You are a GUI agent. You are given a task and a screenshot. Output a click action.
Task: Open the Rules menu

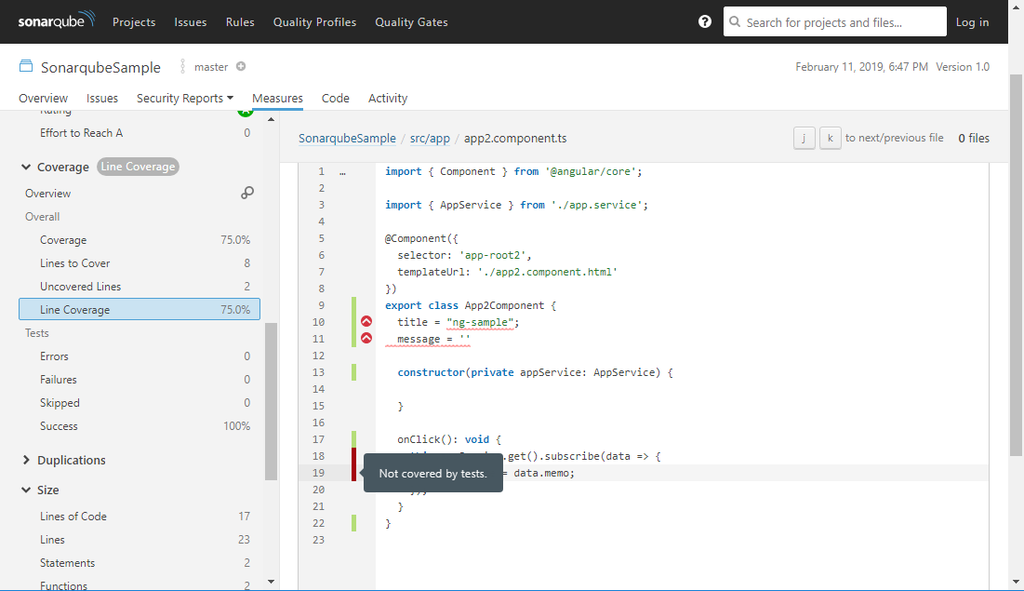click(x=240, y=22)
